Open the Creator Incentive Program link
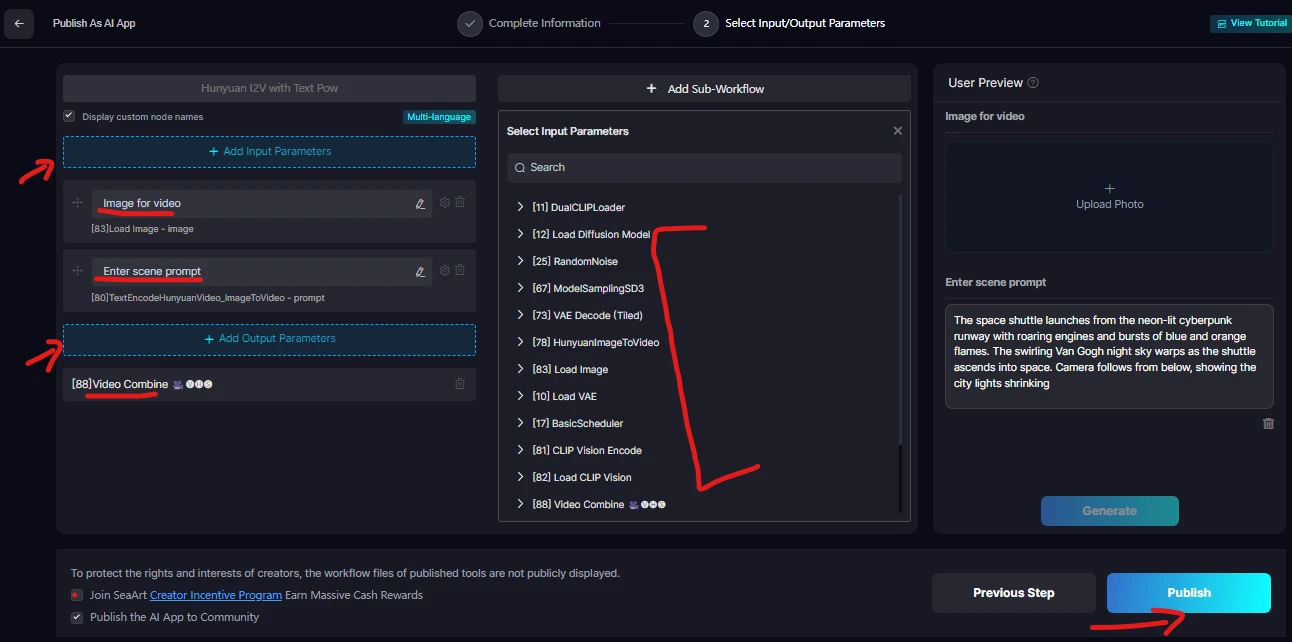 tap(215, 595)
